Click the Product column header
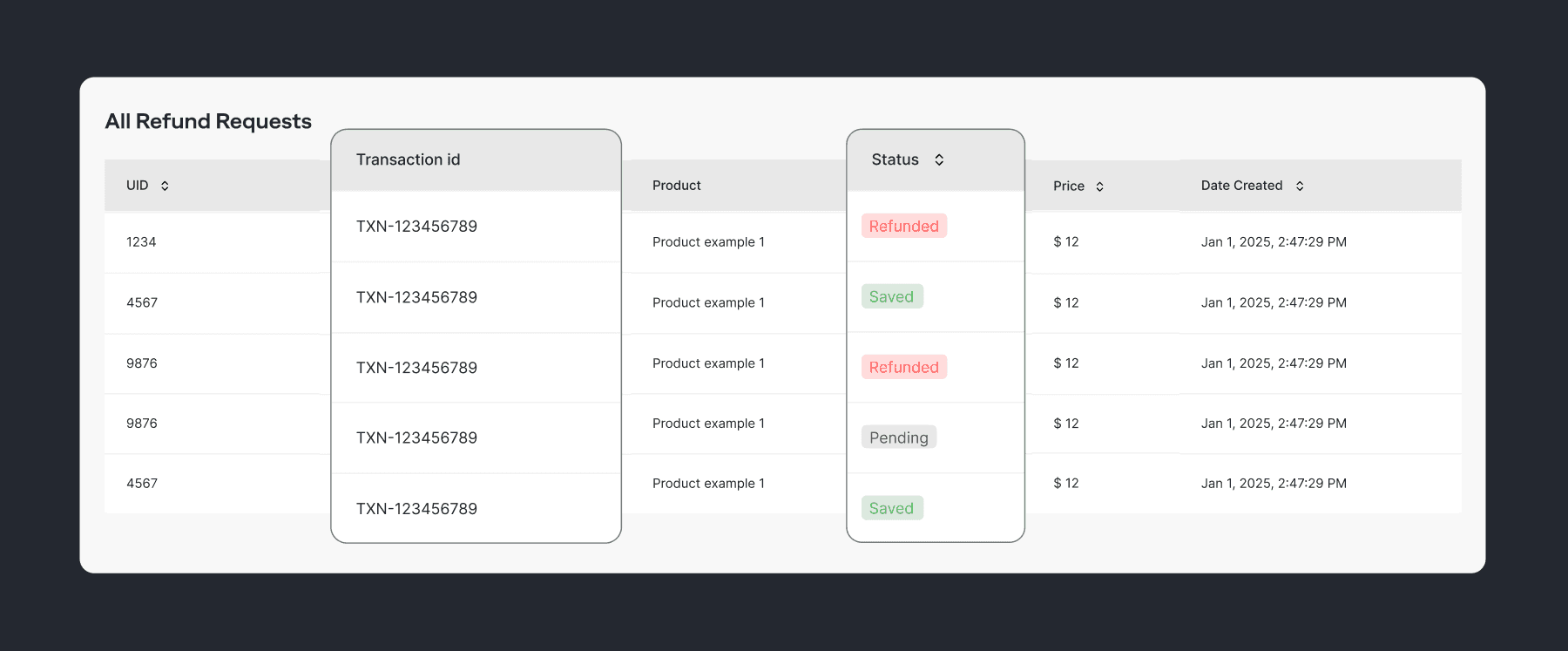 tap(676, 186)
